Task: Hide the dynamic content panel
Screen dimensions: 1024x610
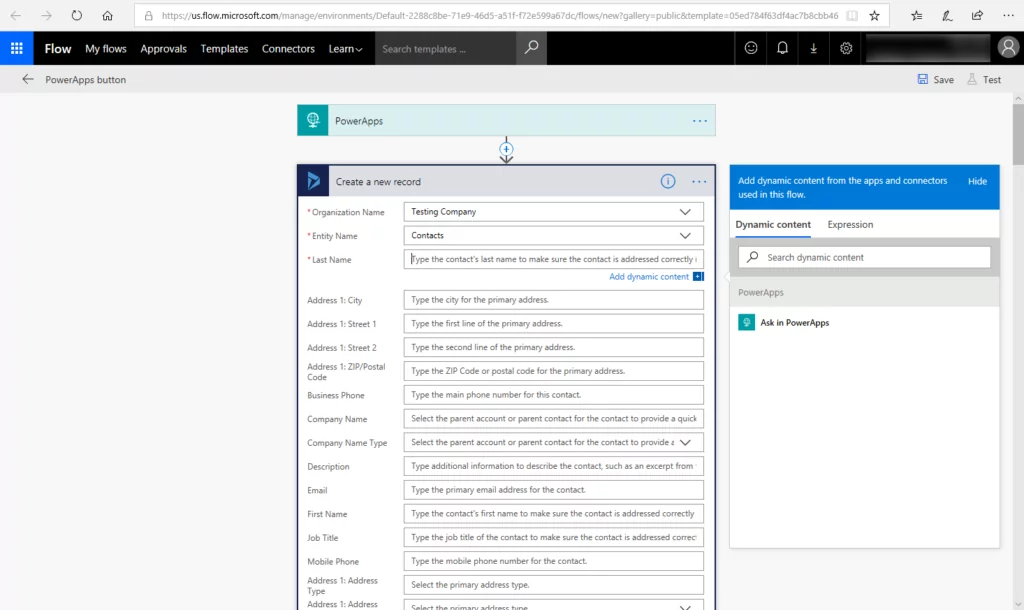Action: pyautogui.click(x=977, y=181)
